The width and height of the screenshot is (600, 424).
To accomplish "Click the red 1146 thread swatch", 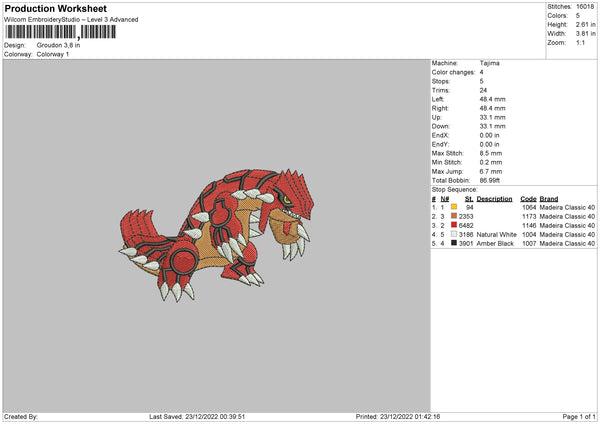I will [454, 225].
